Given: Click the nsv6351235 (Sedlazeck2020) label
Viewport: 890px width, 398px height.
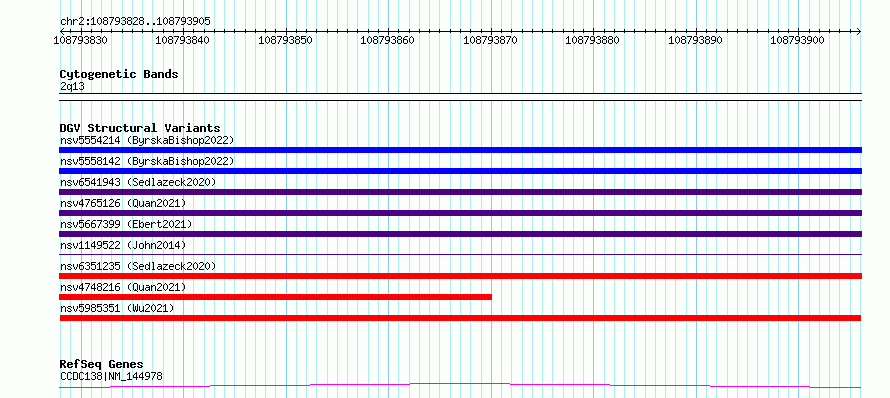Looking at the screenshot, I should [138, 266].
